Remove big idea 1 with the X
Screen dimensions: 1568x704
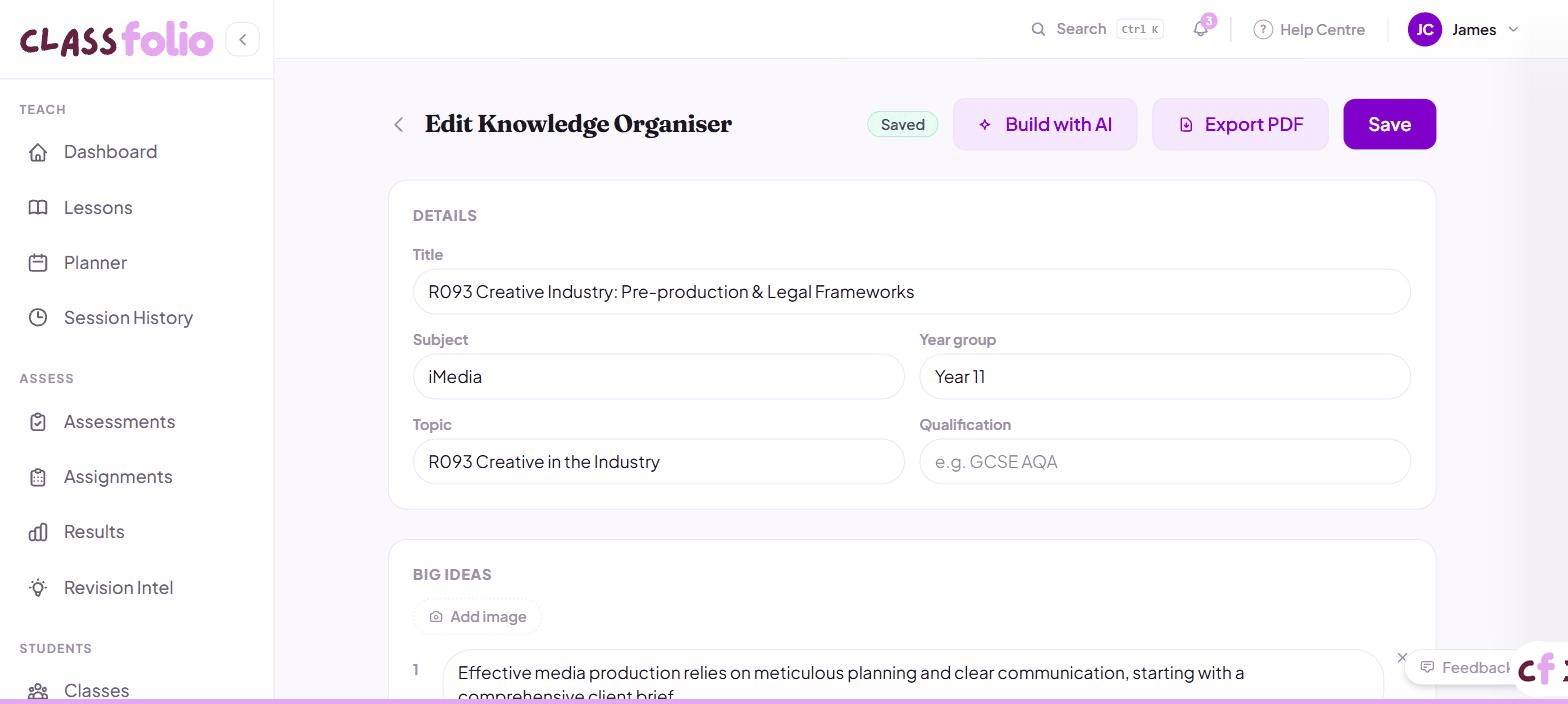click(x=1402, y=658)
